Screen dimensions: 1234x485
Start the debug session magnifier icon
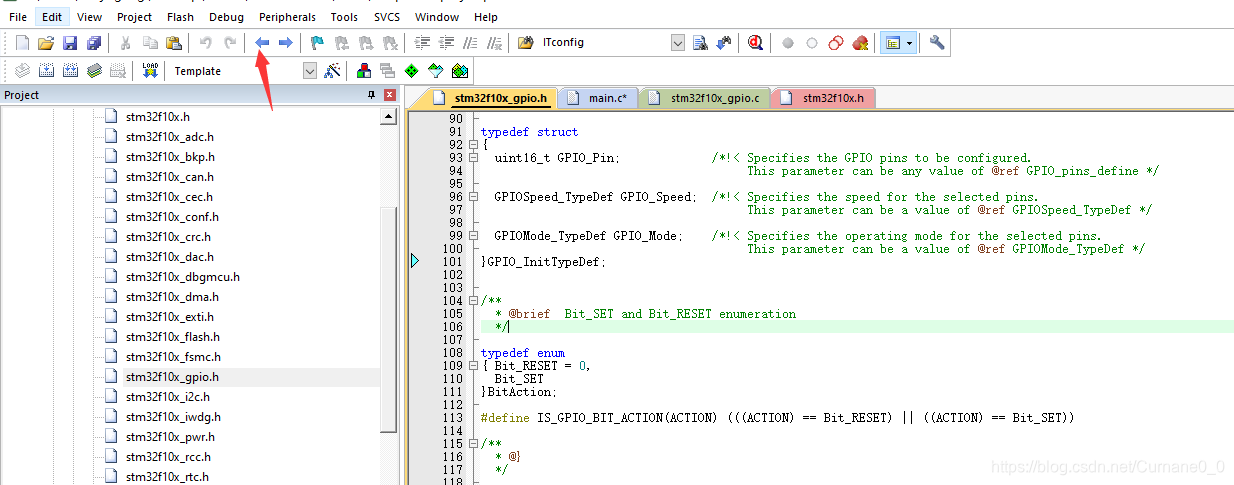(x=755, y=43)
